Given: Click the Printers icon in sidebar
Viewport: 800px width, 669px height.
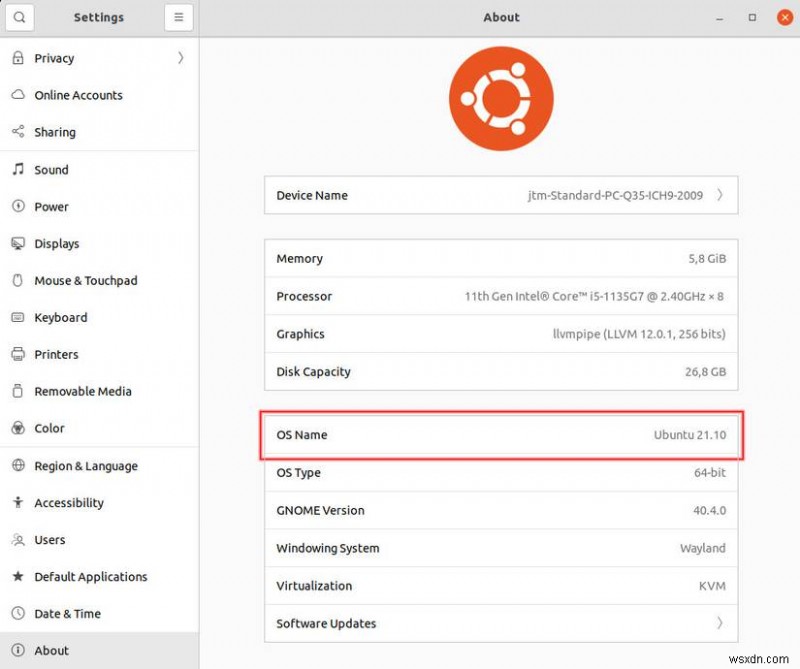Looking at the screenshot, I should (18, 354).
